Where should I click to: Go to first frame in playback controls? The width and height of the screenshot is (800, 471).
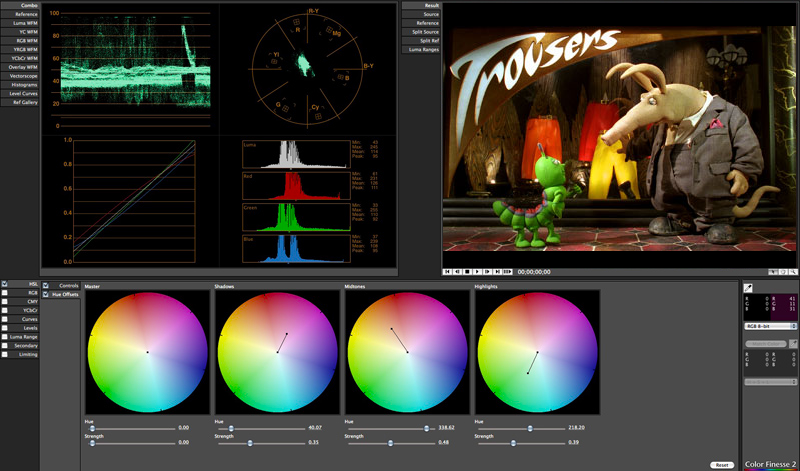(447, 271)
